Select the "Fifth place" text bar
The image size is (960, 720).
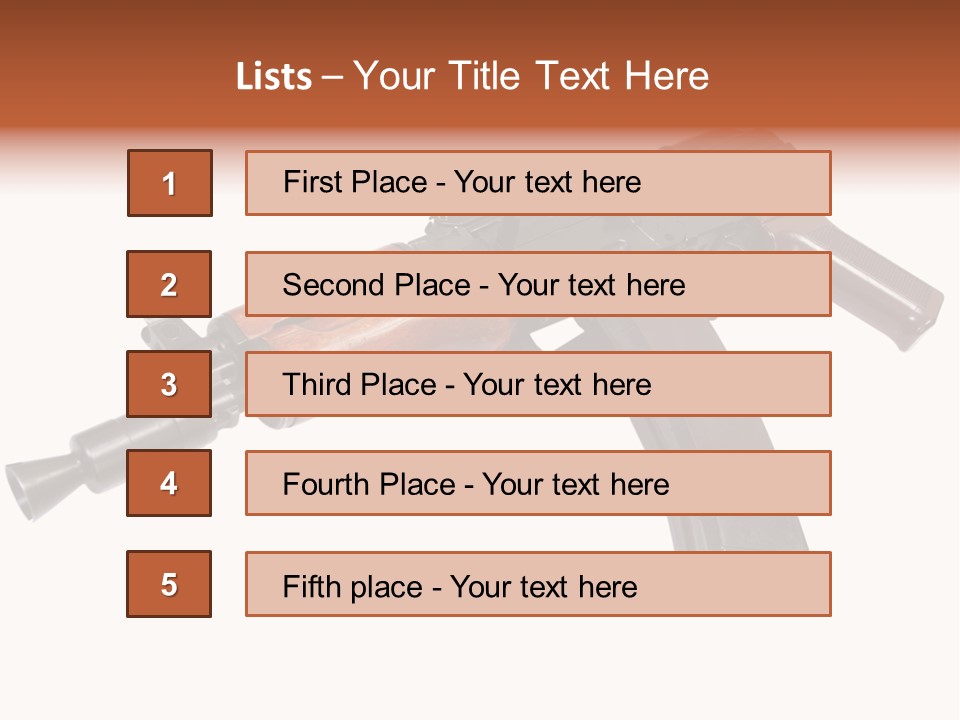[x=538, y=584]
